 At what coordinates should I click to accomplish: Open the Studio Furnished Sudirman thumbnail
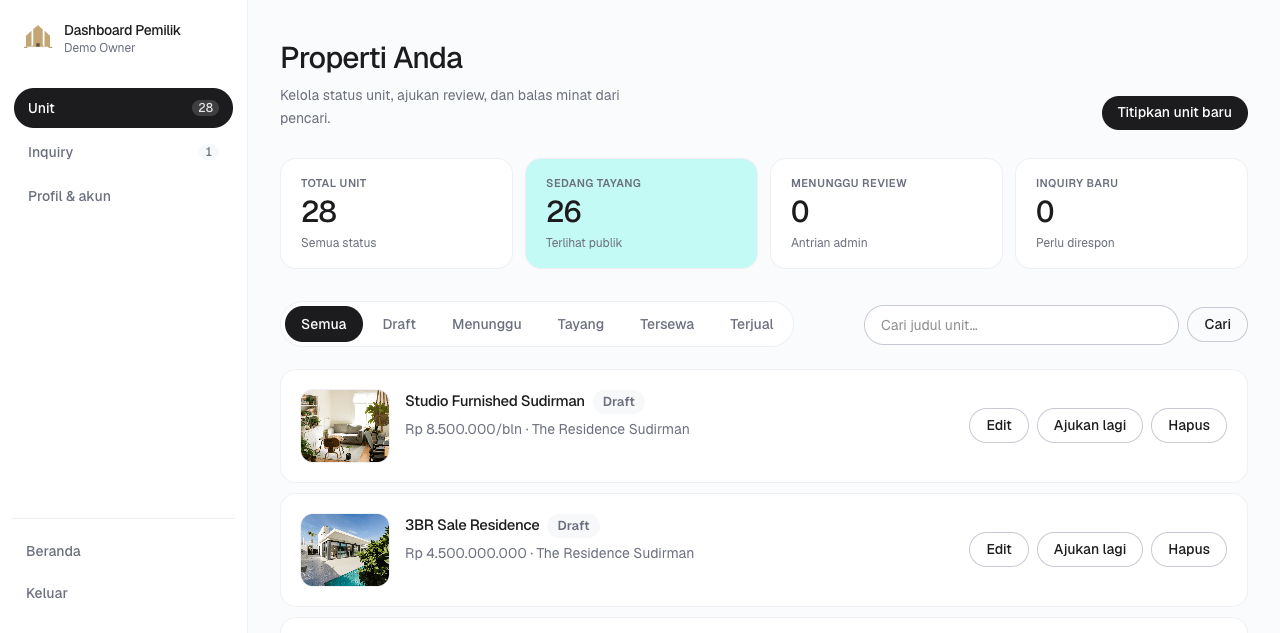[x=345, y=426]
